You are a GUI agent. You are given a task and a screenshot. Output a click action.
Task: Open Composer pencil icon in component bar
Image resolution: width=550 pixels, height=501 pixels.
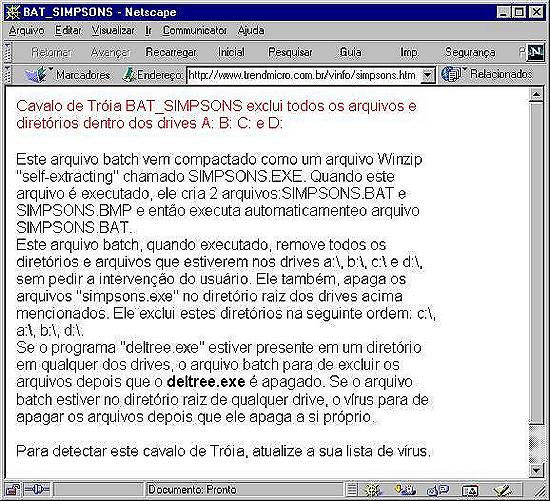coord(502,490)
